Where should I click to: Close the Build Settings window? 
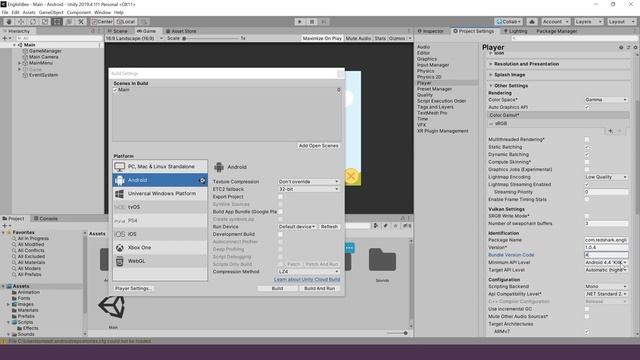coord(340,73)
